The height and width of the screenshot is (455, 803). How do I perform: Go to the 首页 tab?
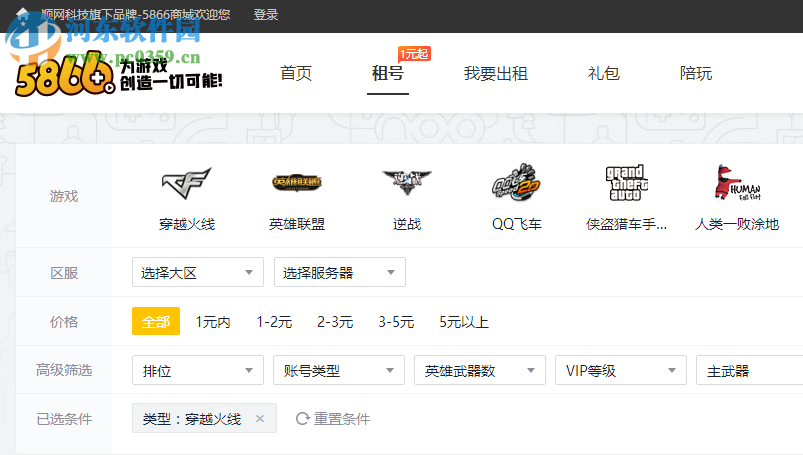(296, 73)
